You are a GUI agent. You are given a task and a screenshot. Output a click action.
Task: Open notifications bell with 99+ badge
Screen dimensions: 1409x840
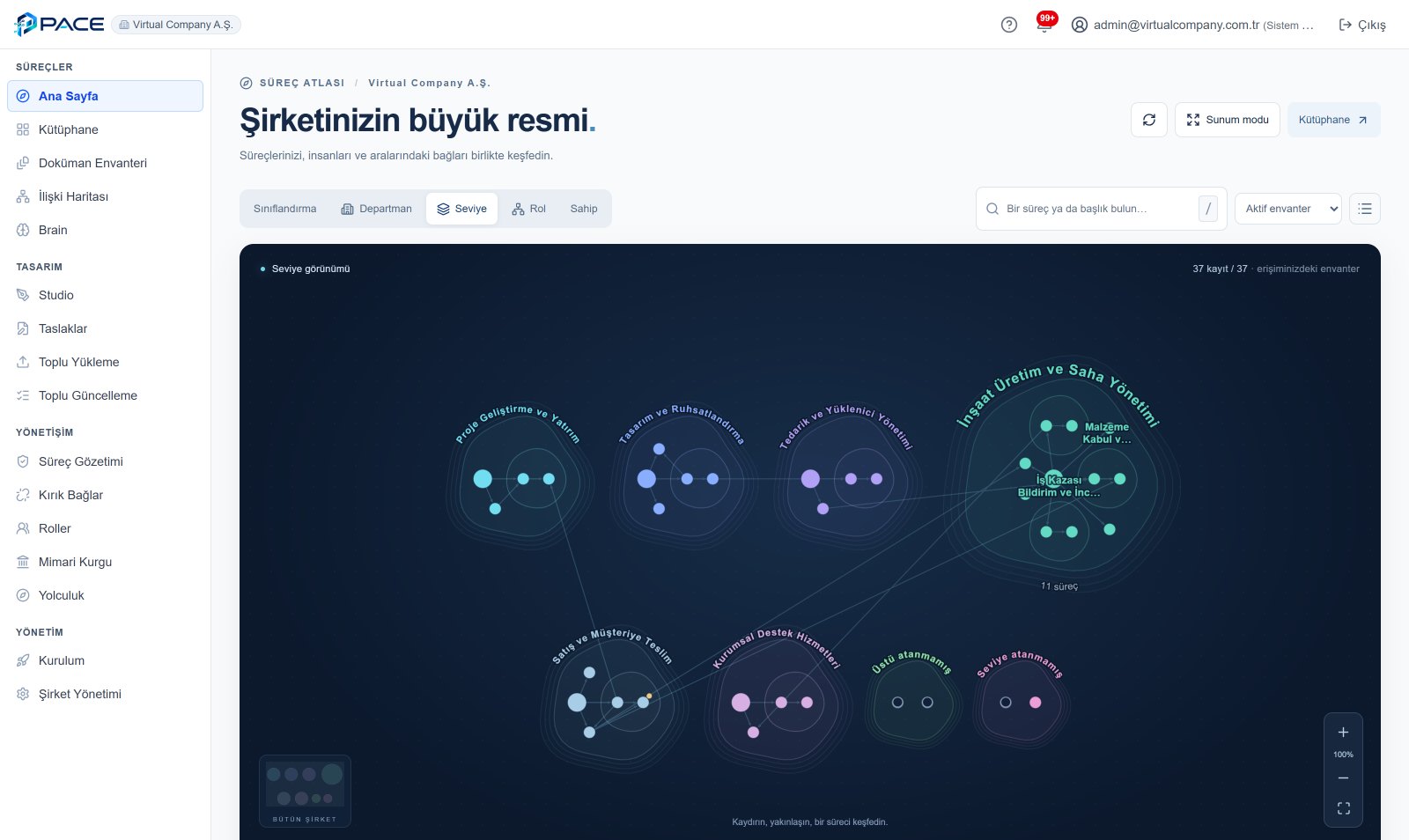pyautogui.click(x=1045, y=23)
